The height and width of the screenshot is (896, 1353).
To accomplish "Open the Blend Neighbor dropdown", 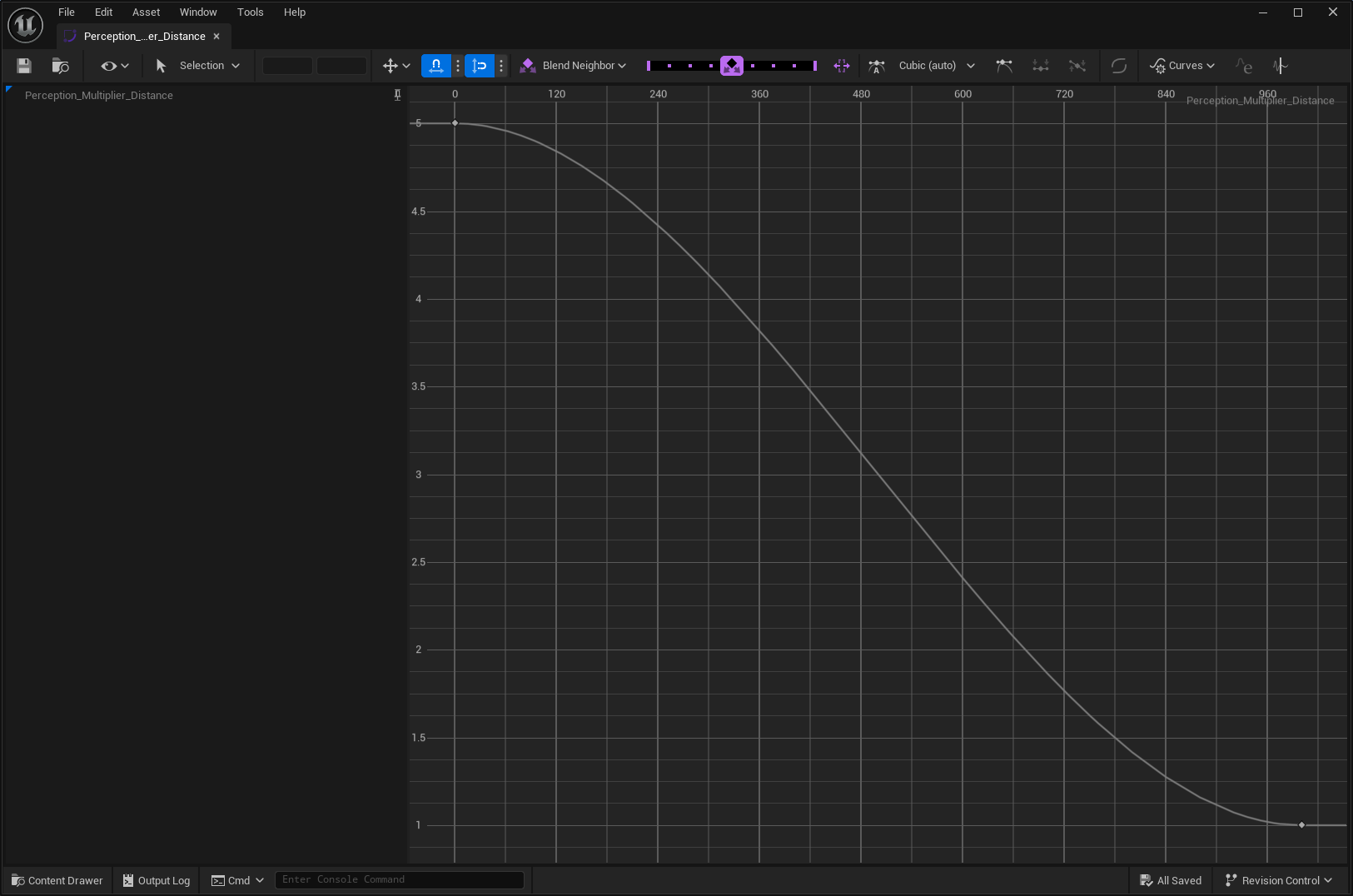I will (579, 65).
